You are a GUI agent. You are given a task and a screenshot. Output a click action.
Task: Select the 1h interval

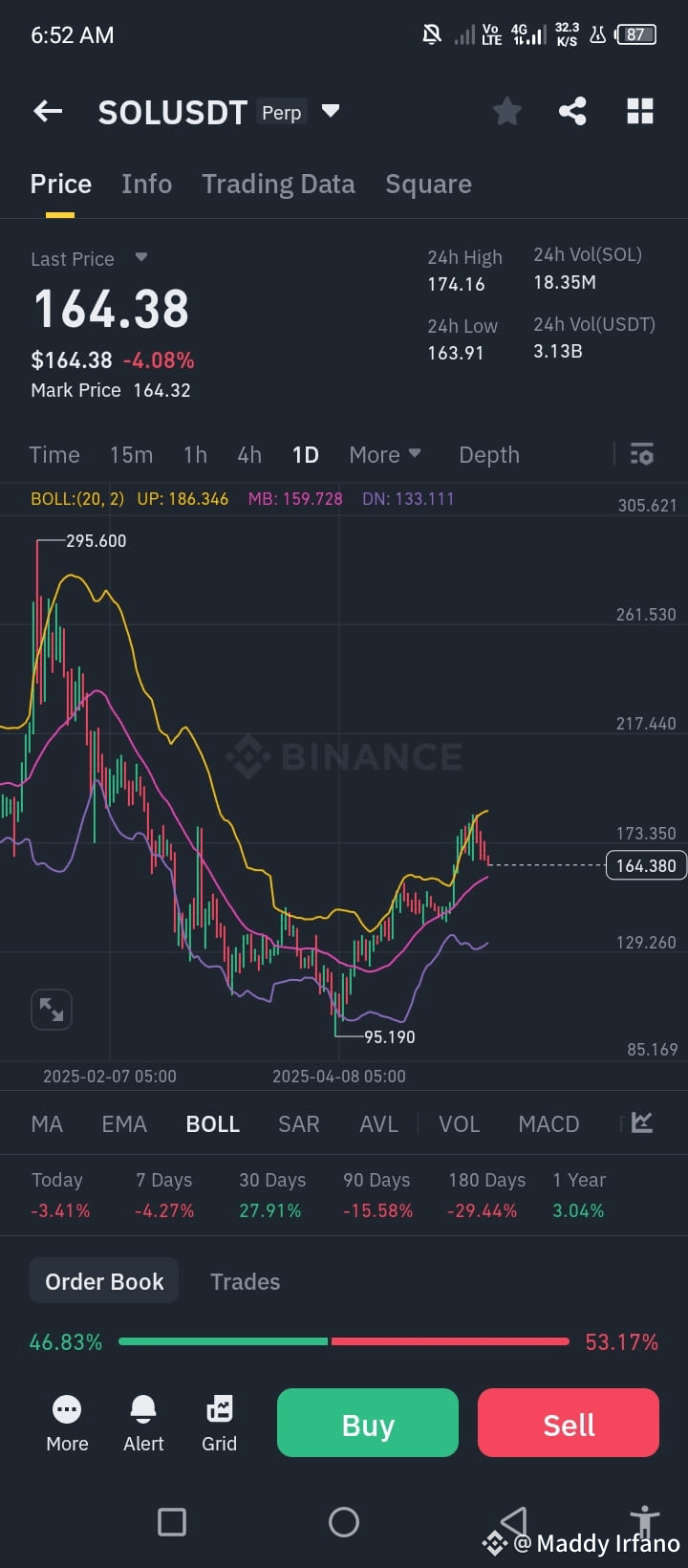[195, 455]
